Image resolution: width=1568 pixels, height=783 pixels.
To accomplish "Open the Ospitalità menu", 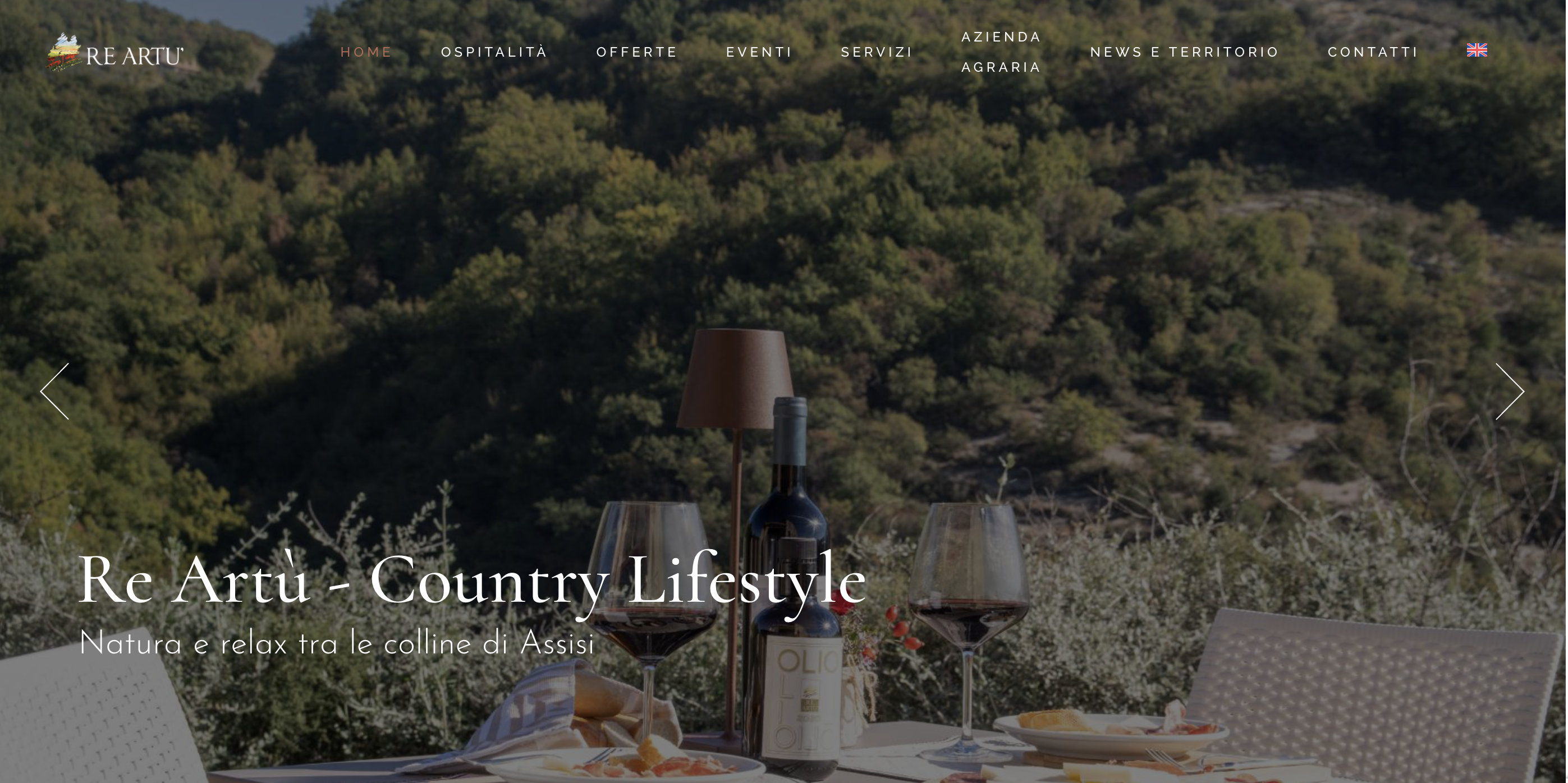I will 494,52.
